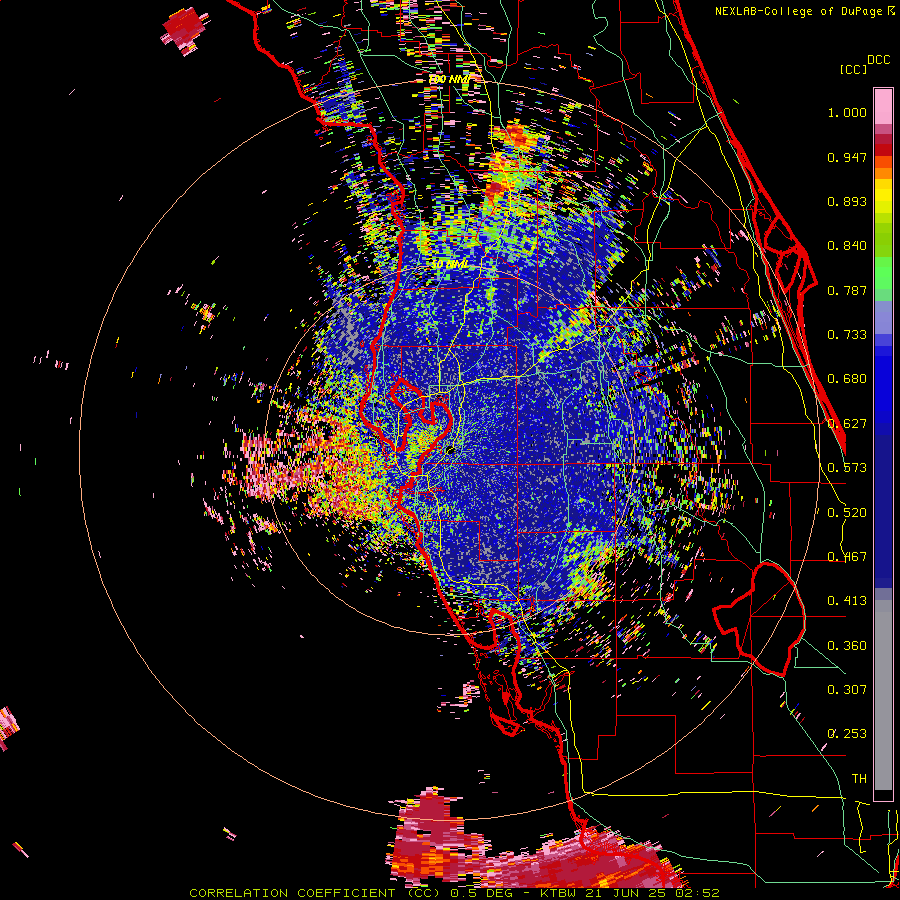Select the KTBW station identifier

pos(560,893)
